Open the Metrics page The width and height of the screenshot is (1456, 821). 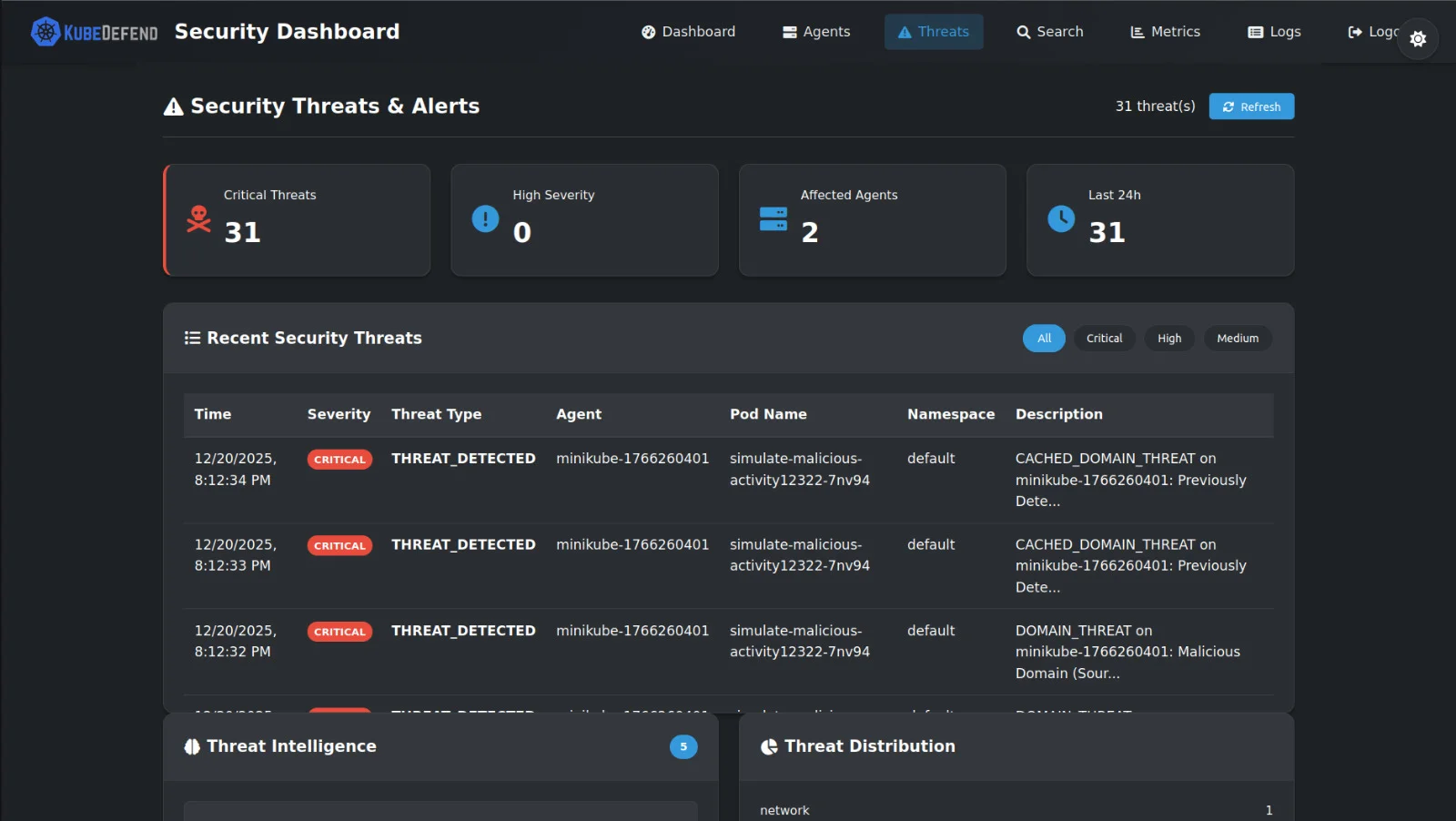point(1166,32)
